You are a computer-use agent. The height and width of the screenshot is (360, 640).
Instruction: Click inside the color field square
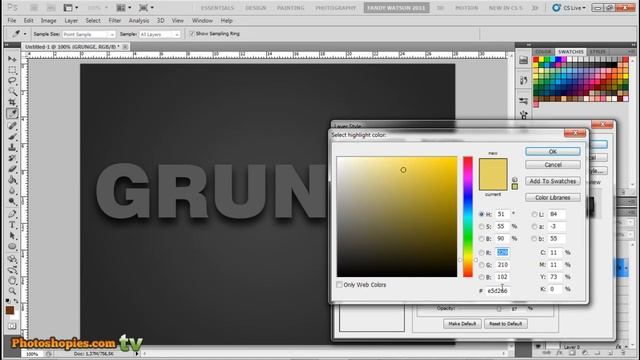click(x=397, y=217)
